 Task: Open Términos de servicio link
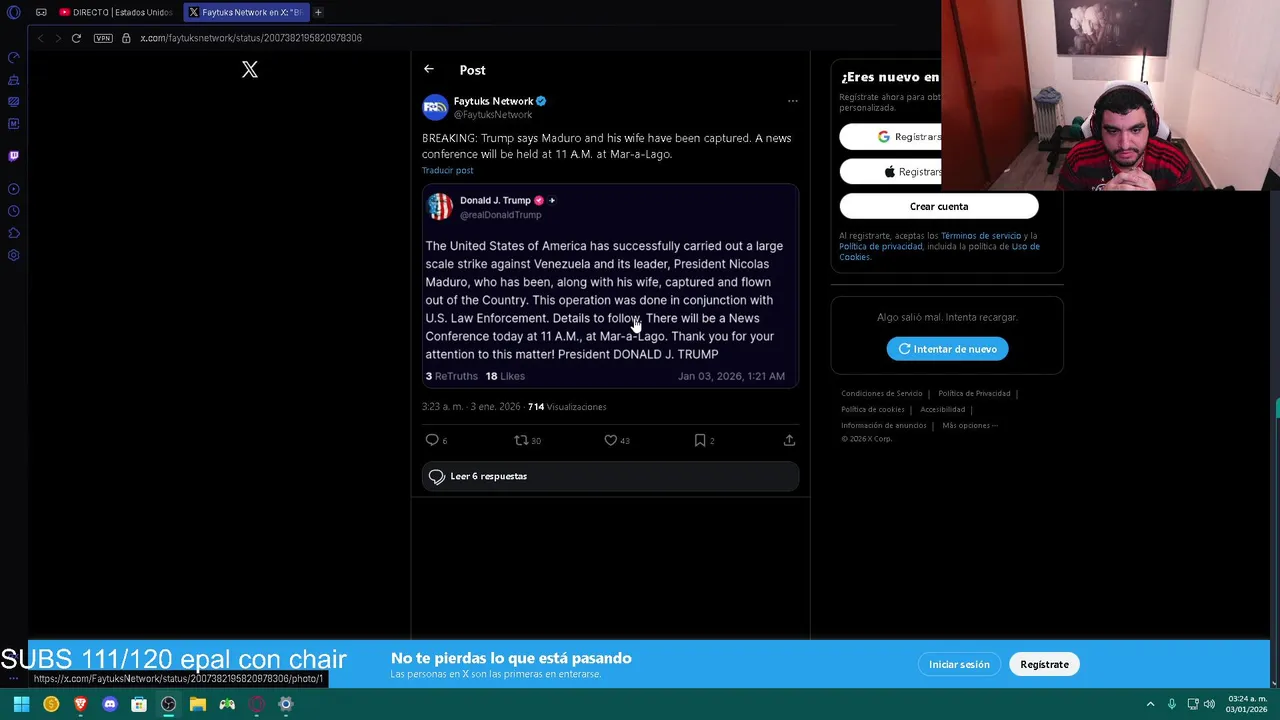tap(980, 236)
